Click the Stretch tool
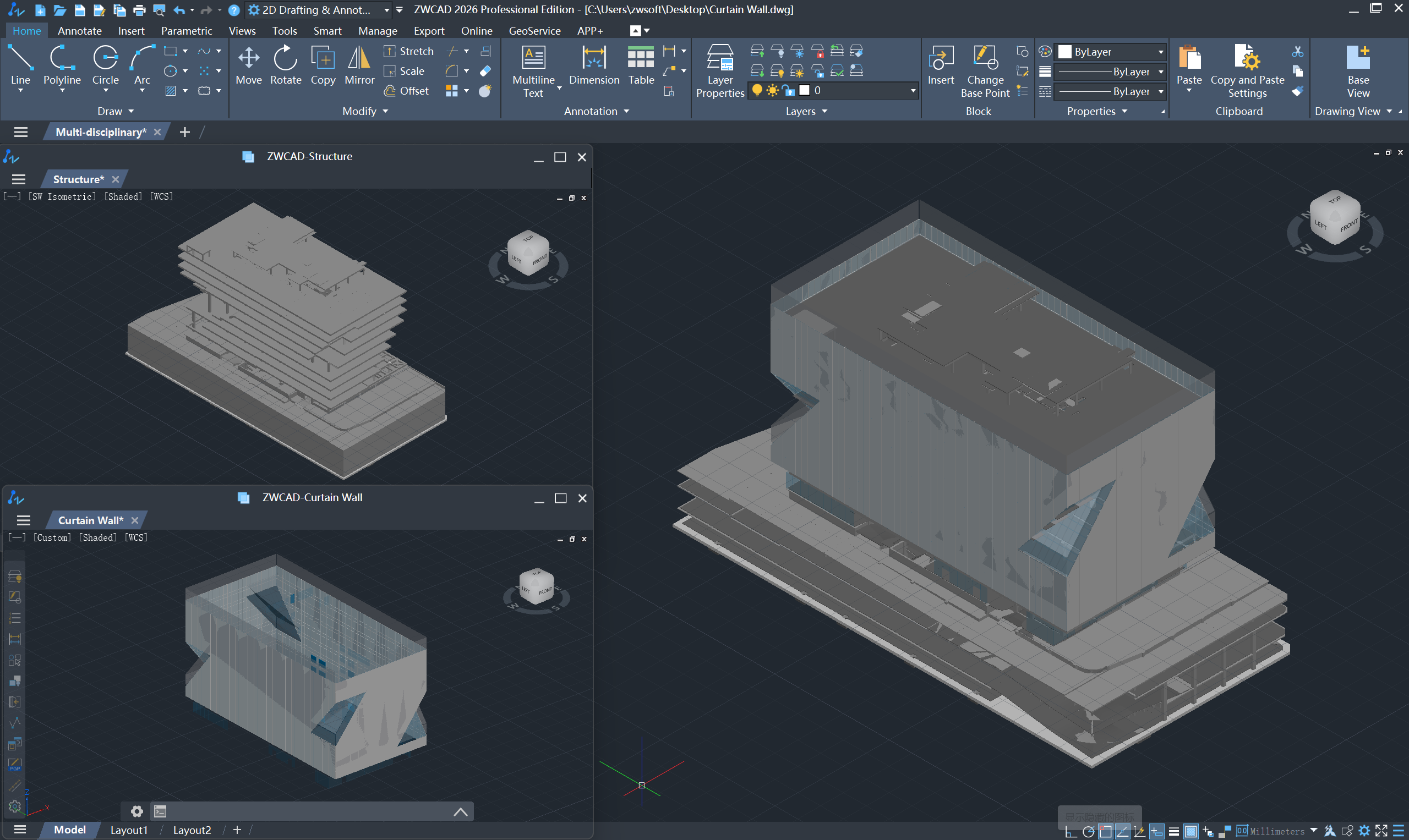 tap(408, 51)
